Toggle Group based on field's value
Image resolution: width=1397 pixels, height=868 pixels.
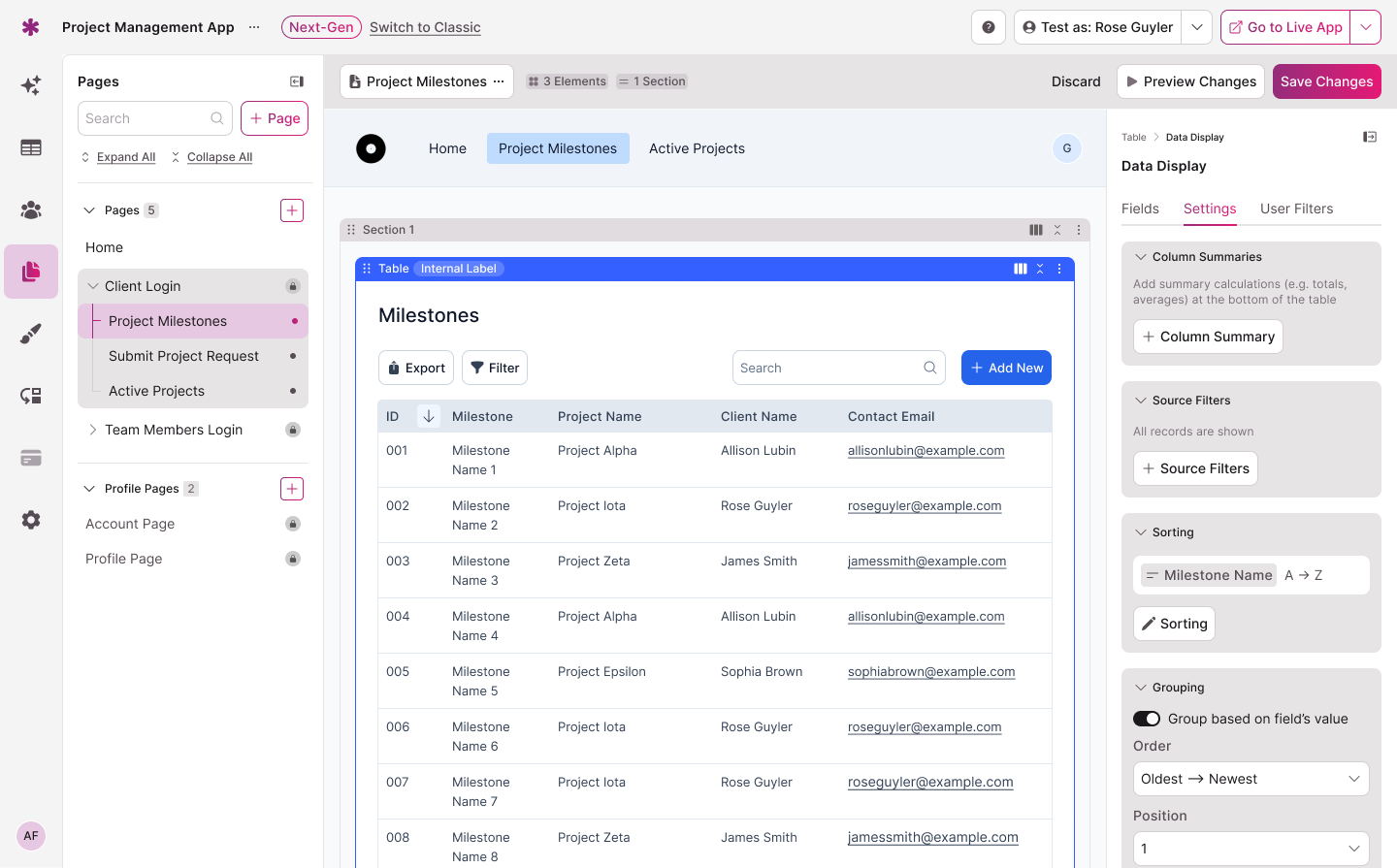point(1147,719)
